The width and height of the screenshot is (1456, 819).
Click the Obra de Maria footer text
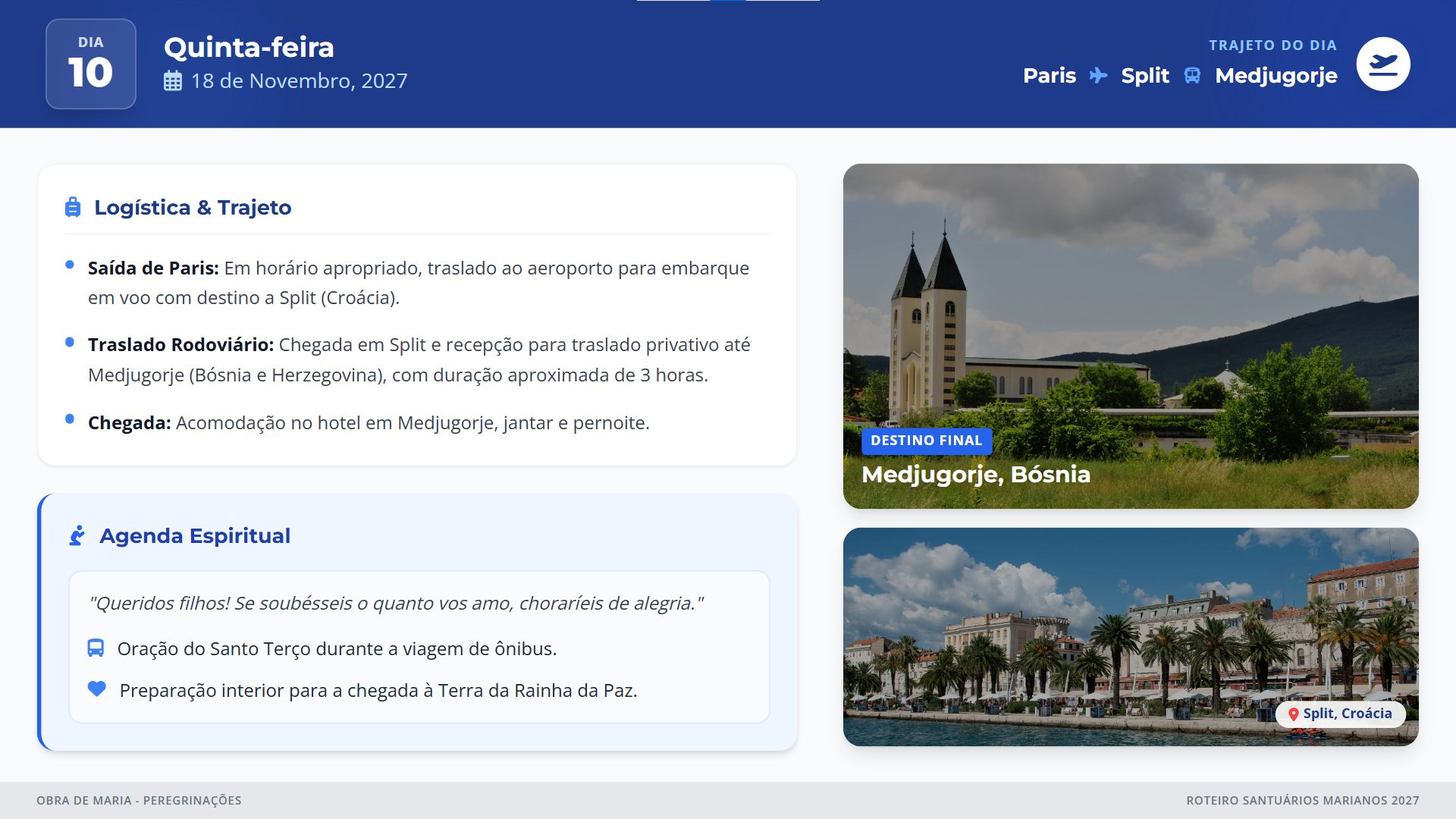click(x=139, y=801)
